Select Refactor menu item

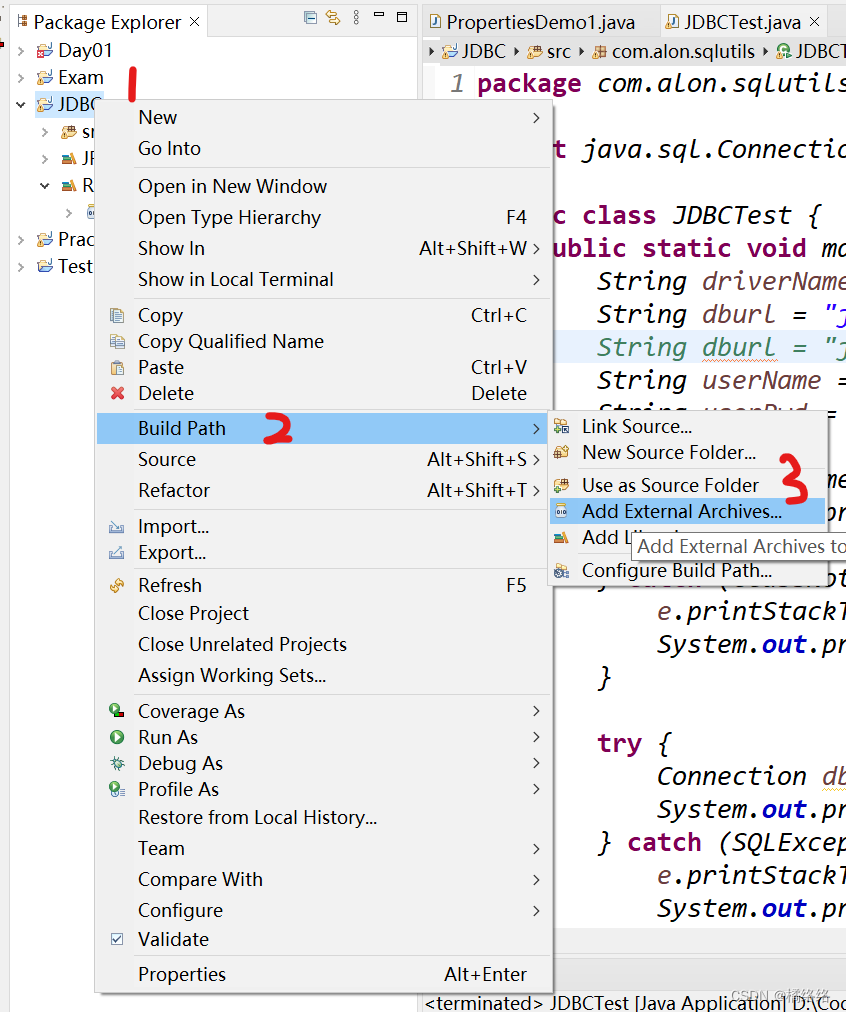tap(323, 491)
